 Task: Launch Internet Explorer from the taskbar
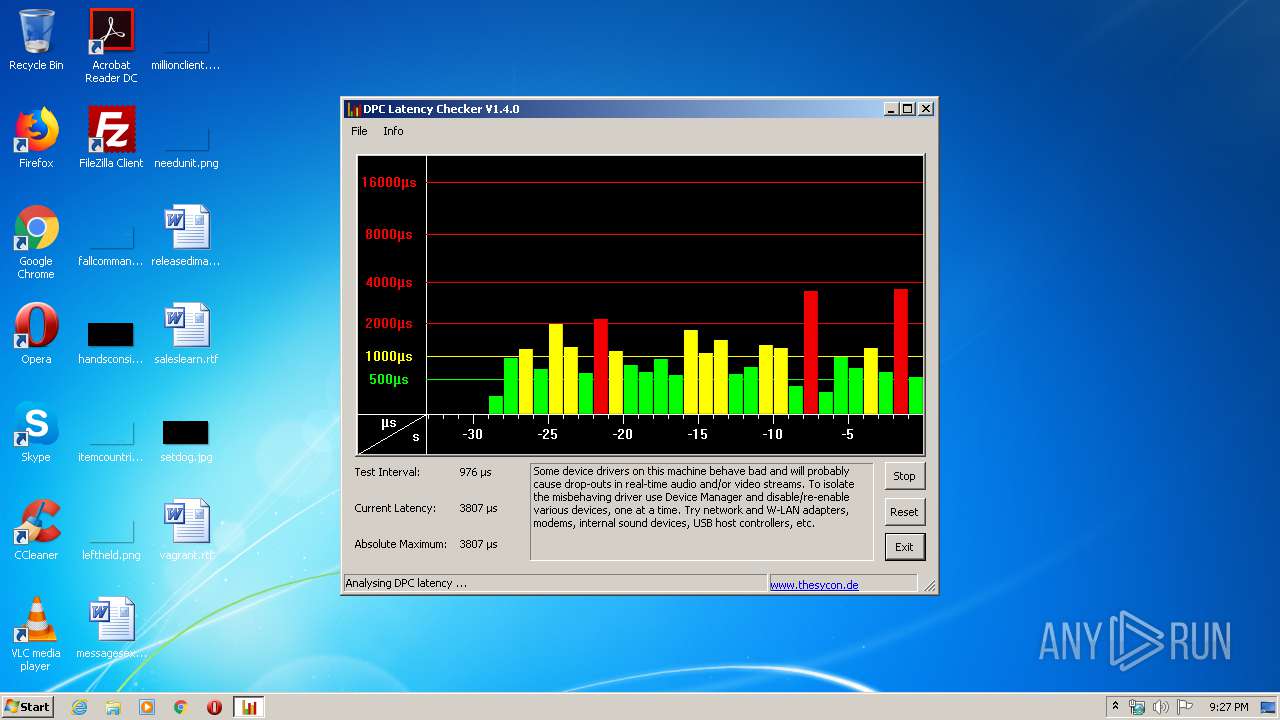(79, 707)
